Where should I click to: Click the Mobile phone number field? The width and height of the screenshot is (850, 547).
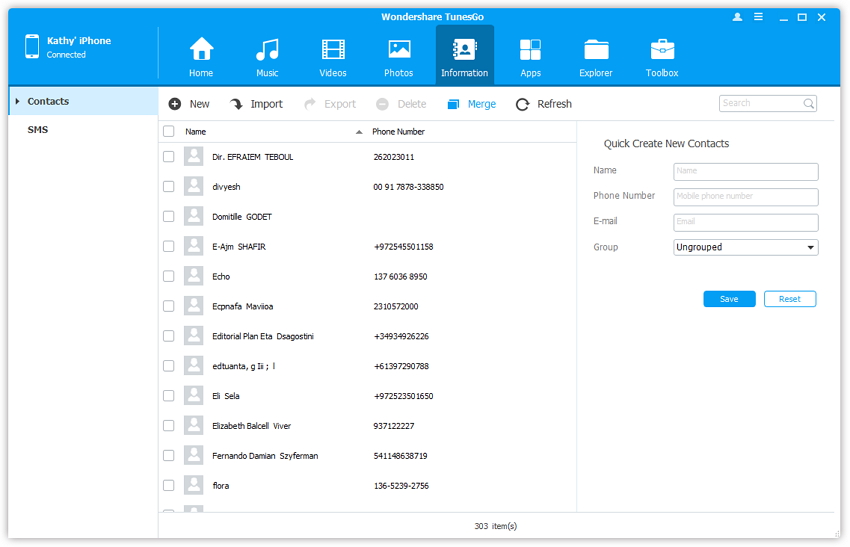(746, 197)
